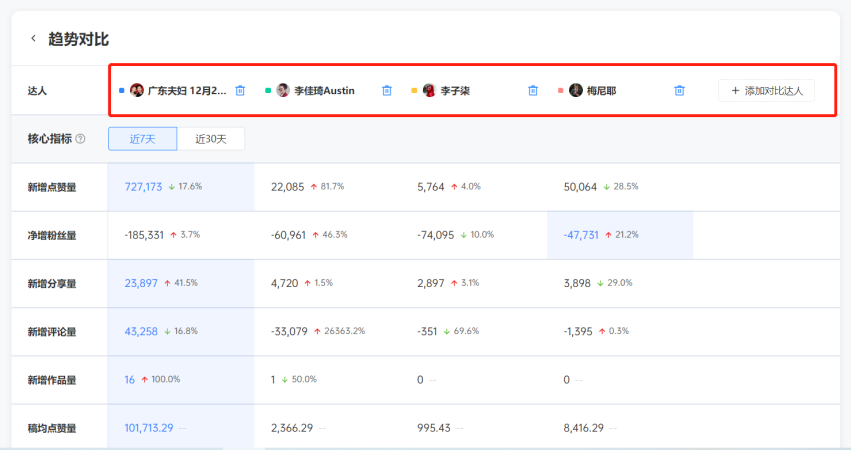Open the help tooltip beside 核心指标

tap(80, 139)
